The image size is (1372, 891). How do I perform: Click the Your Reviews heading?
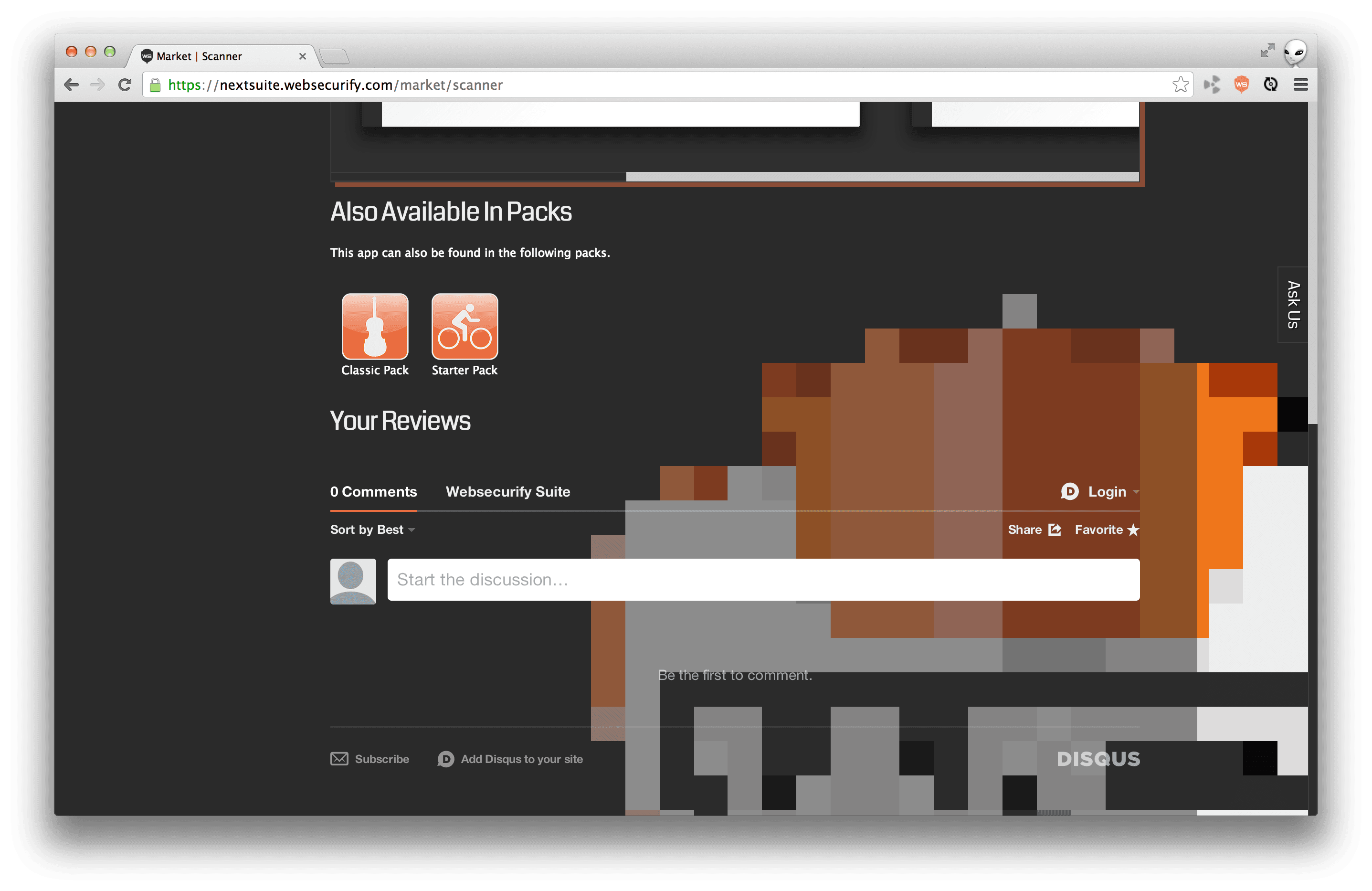click(400, 421)
